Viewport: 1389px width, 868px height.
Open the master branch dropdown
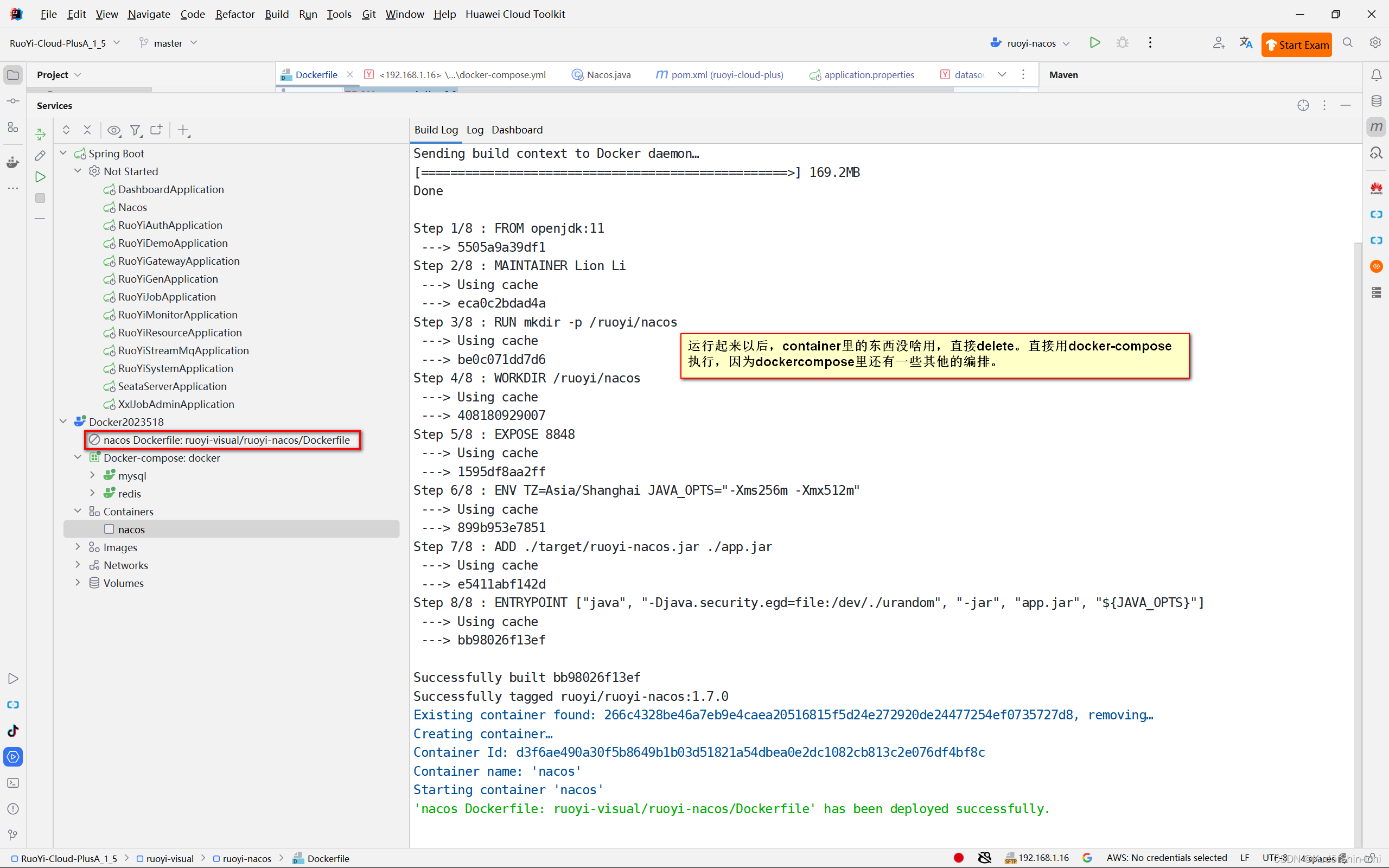(168, 43)
